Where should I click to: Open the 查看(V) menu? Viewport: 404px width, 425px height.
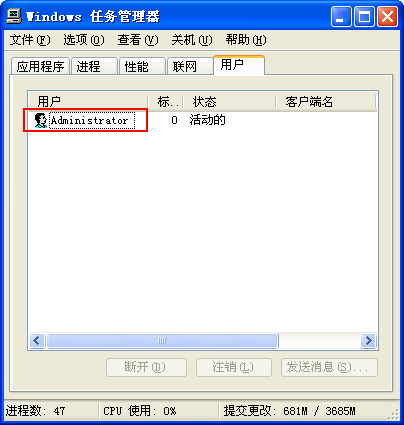point(138,40)
